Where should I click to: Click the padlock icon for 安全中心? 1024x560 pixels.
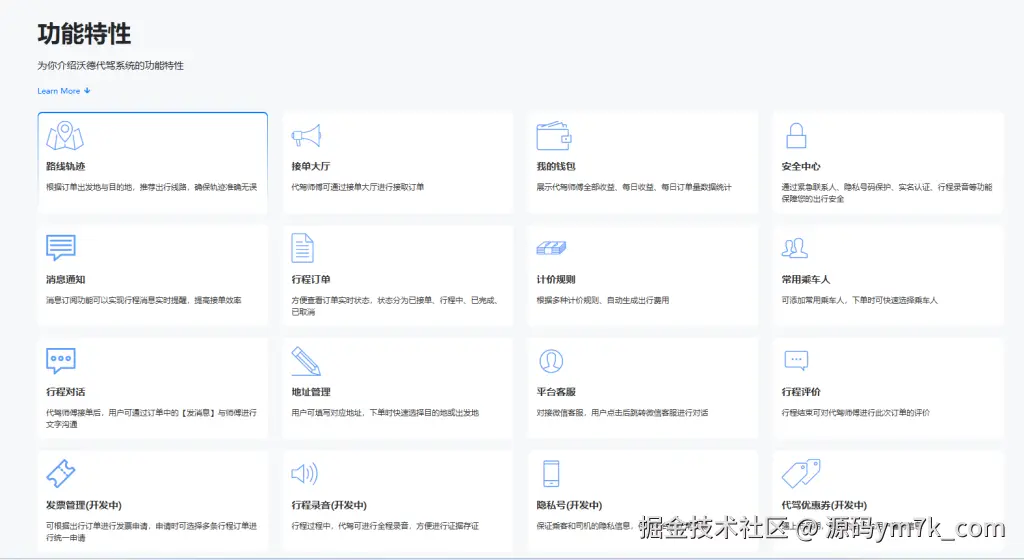click(x=795, y=136)
